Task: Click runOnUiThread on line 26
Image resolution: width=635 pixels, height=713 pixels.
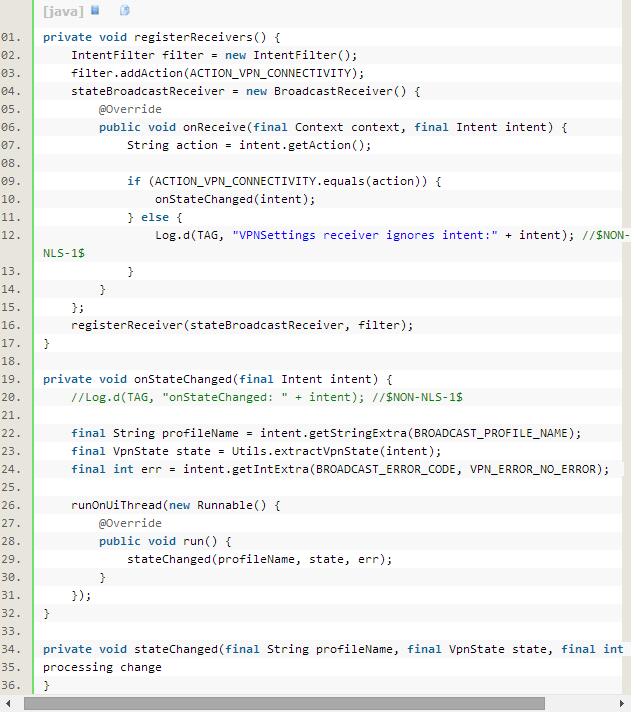Action: [116, 505]
